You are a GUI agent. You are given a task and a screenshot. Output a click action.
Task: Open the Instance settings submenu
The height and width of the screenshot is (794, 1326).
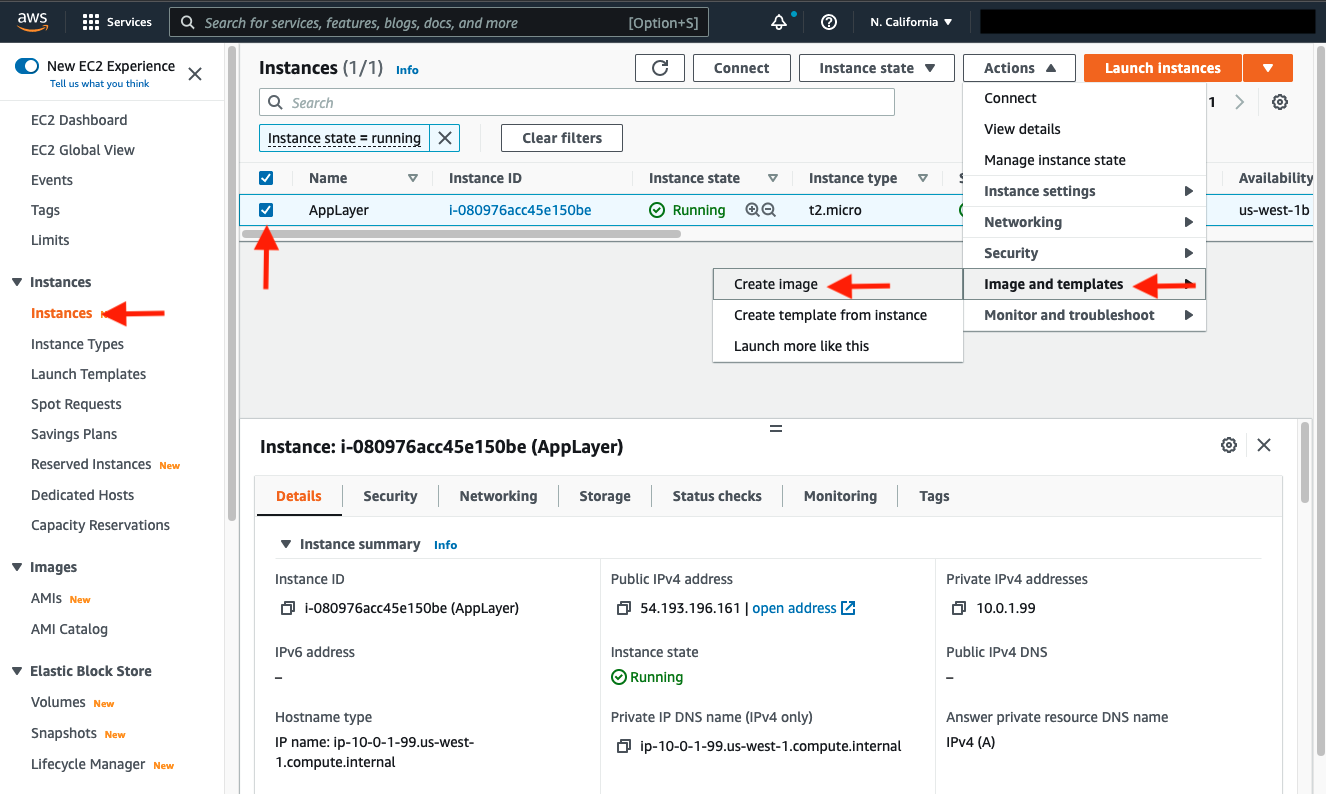(1084, 191)
